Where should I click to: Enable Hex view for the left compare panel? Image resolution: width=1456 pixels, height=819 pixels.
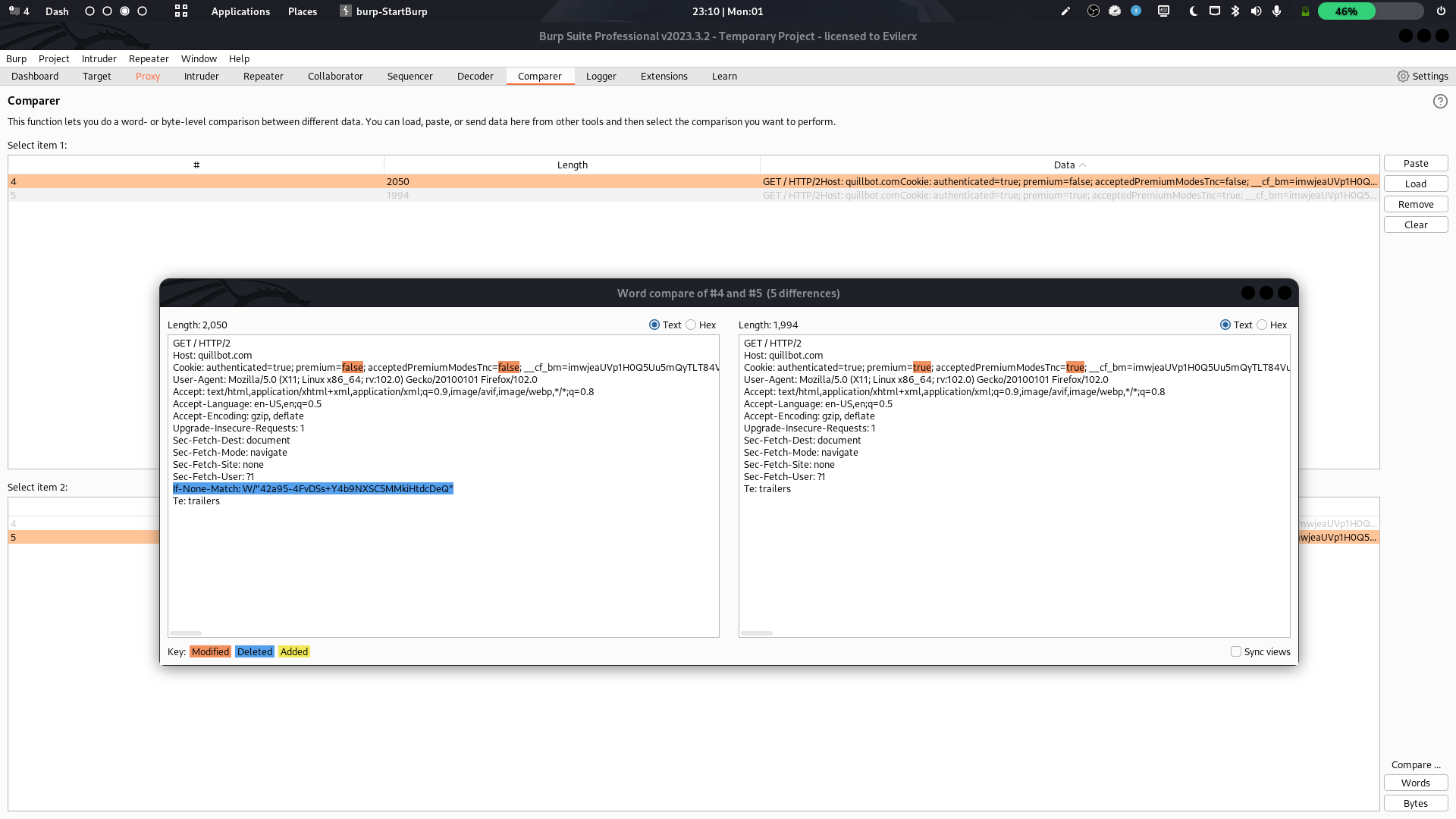click(x=691, y=325)
